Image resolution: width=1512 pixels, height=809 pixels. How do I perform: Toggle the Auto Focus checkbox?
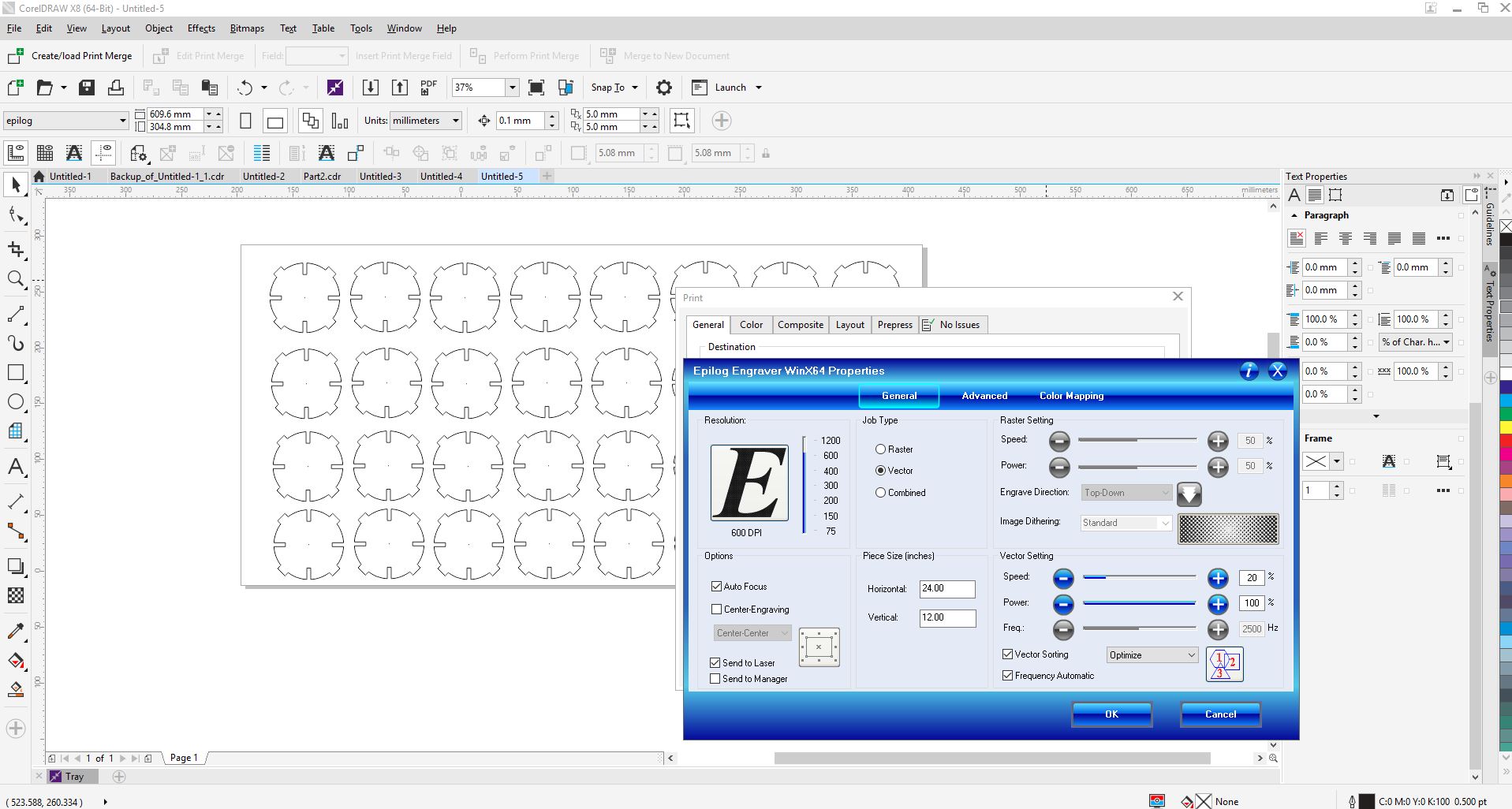[716, 586]
